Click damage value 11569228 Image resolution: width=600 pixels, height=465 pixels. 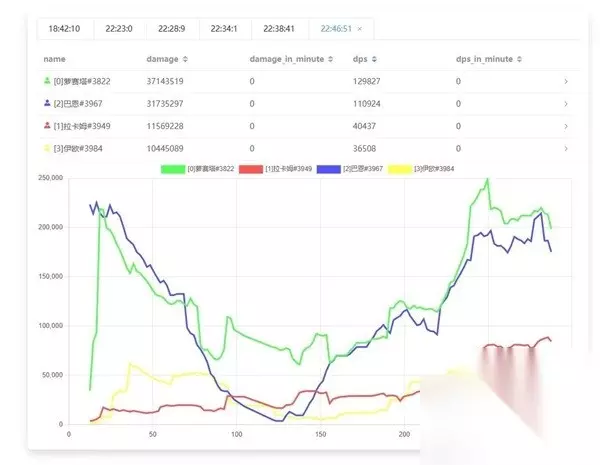[165, 126]
